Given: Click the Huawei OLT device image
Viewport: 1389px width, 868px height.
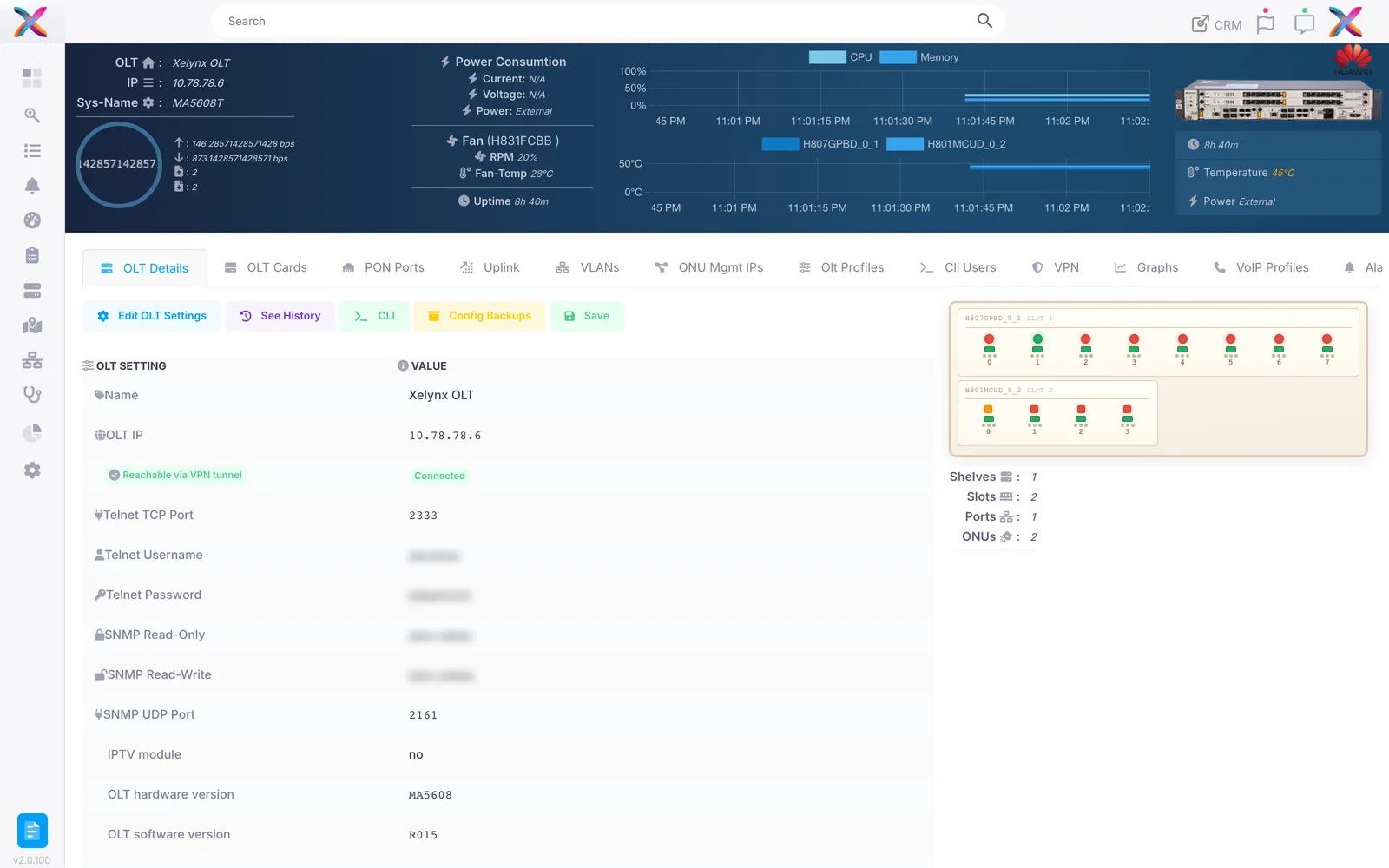Looking at the screenshot, I should point(1276,100).
